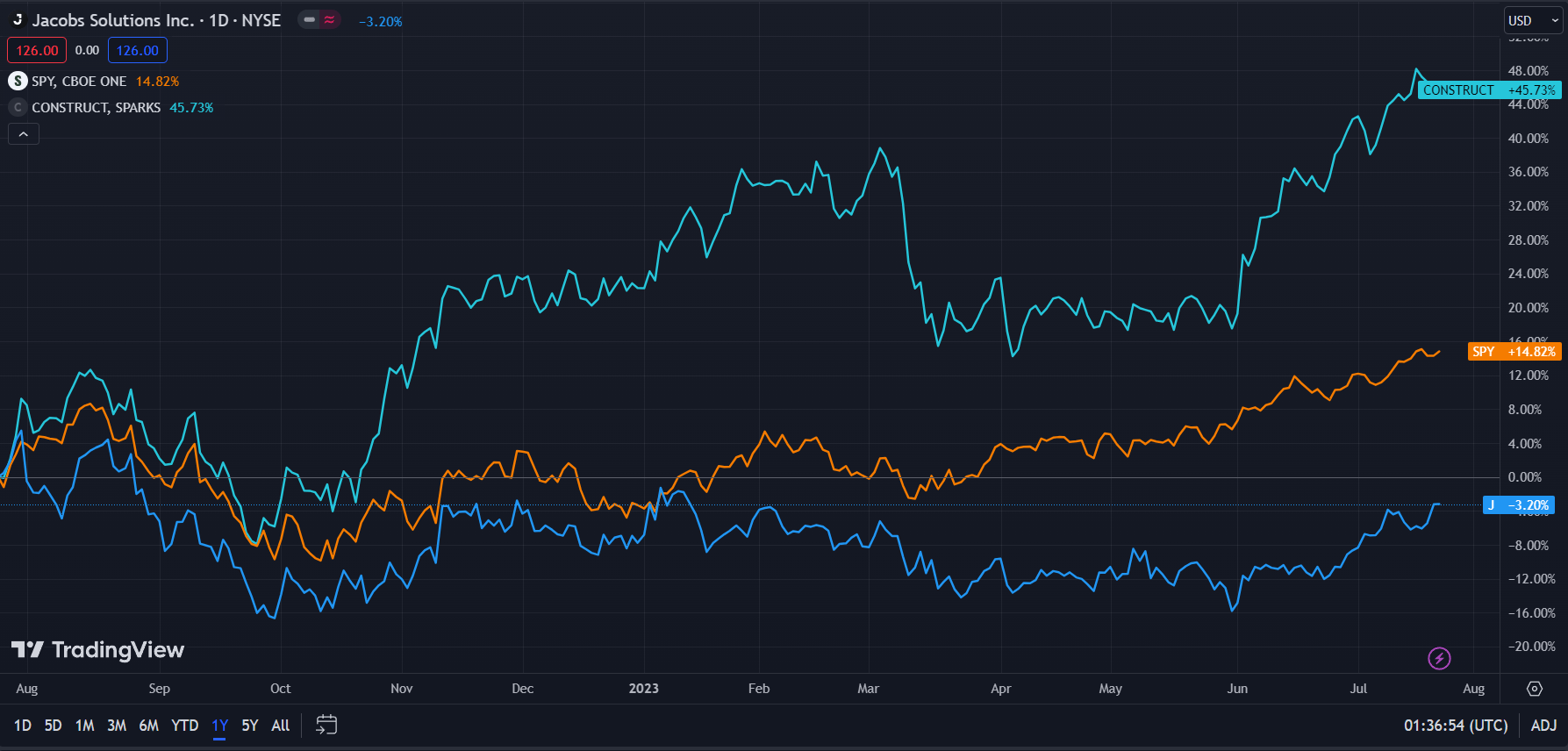Image resolution: width=1568 pixels, height=751 pixels.
Task: Select the 6M time range
Action: (149, 726)
